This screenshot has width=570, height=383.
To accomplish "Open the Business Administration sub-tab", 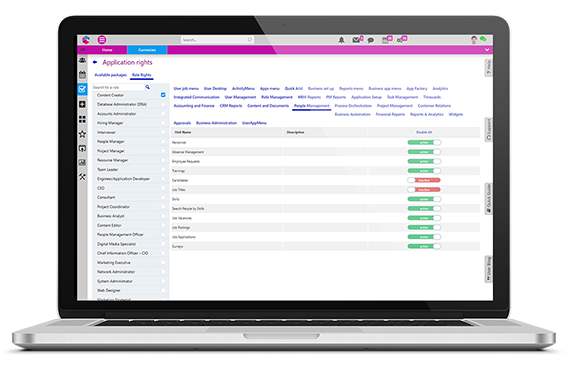I will pos(216,123).
